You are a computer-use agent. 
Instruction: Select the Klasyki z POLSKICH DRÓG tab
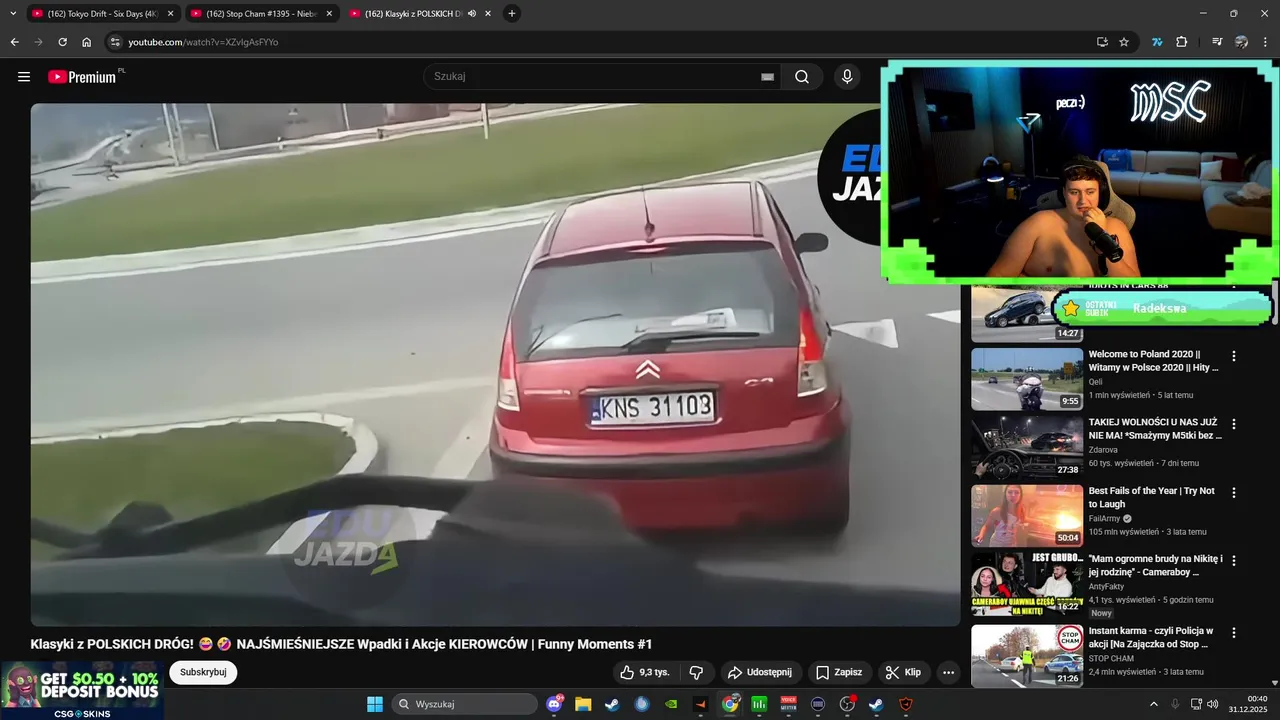(420, 14)
